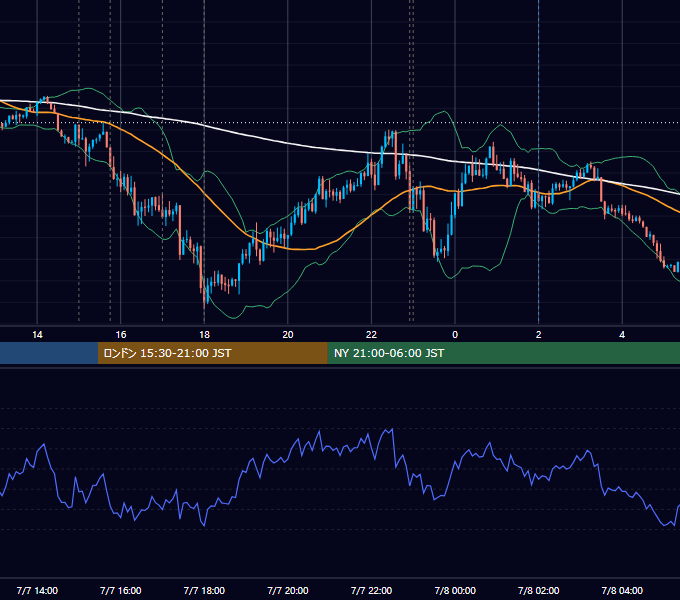Click the blue dashed vertical line at 2
This screenshot has width=680, height=600.
[x=539, y=161]
